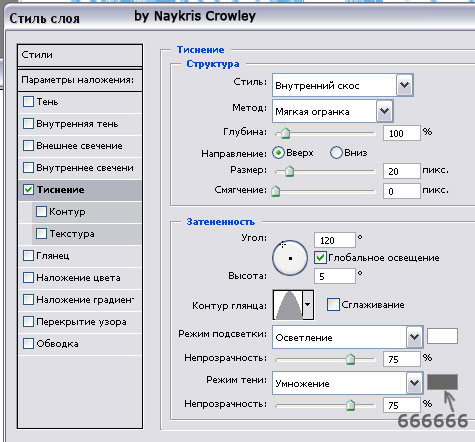Select the Вверх direction radio button
The image size is (475, 442).
(278, 153)
